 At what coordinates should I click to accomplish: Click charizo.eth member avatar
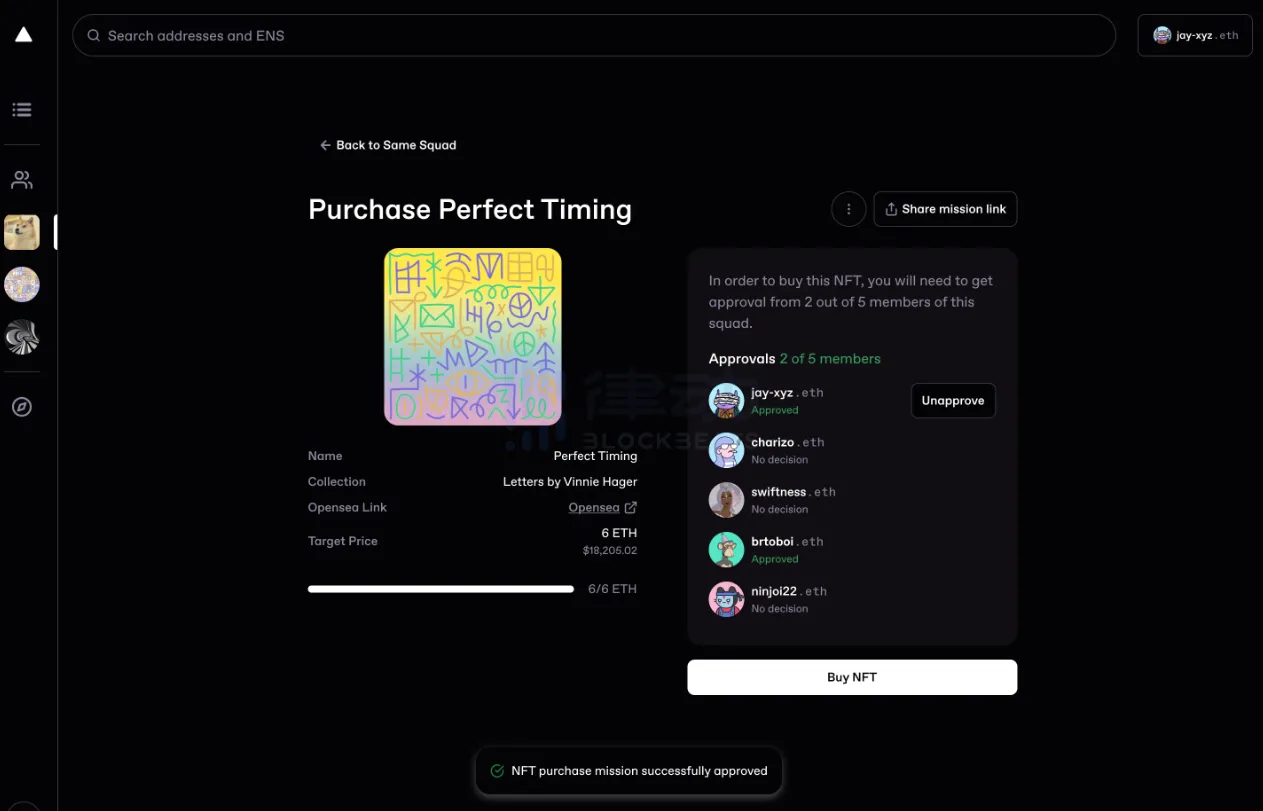point(726,450)
